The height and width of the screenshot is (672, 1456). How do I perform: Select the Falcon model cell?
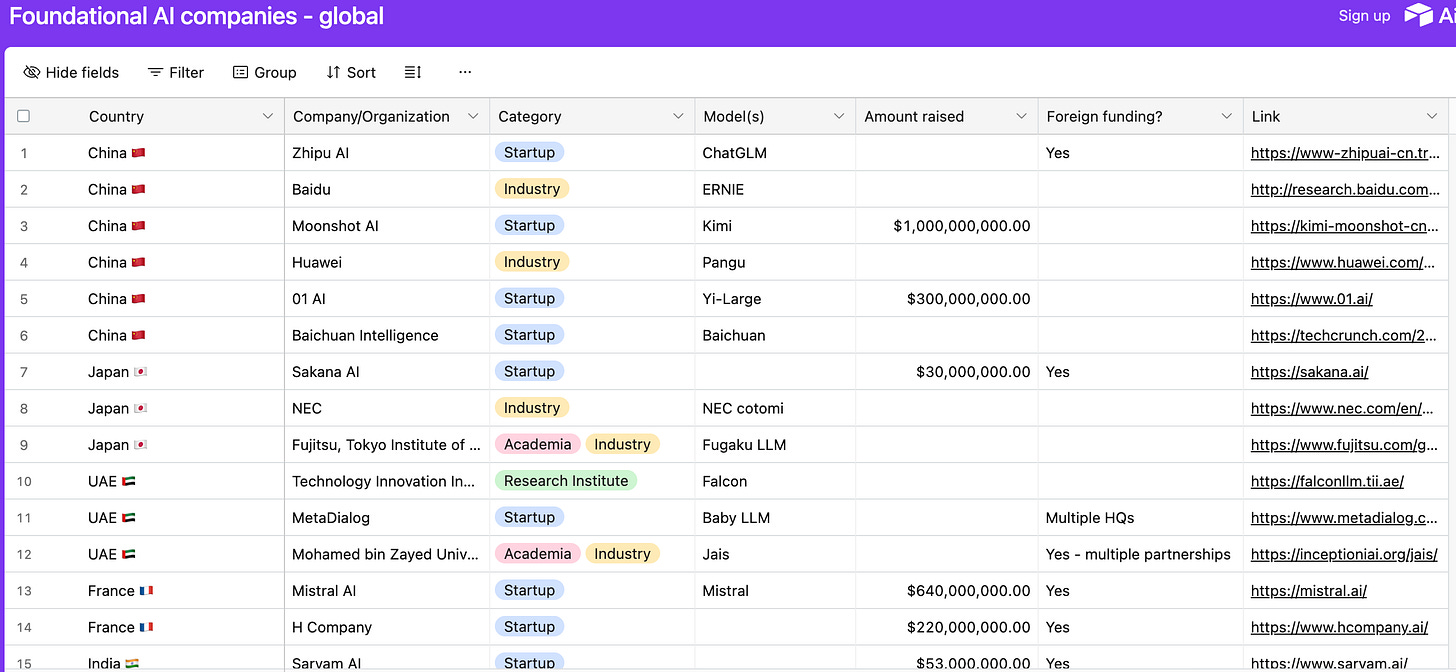(x=775, y=481)
